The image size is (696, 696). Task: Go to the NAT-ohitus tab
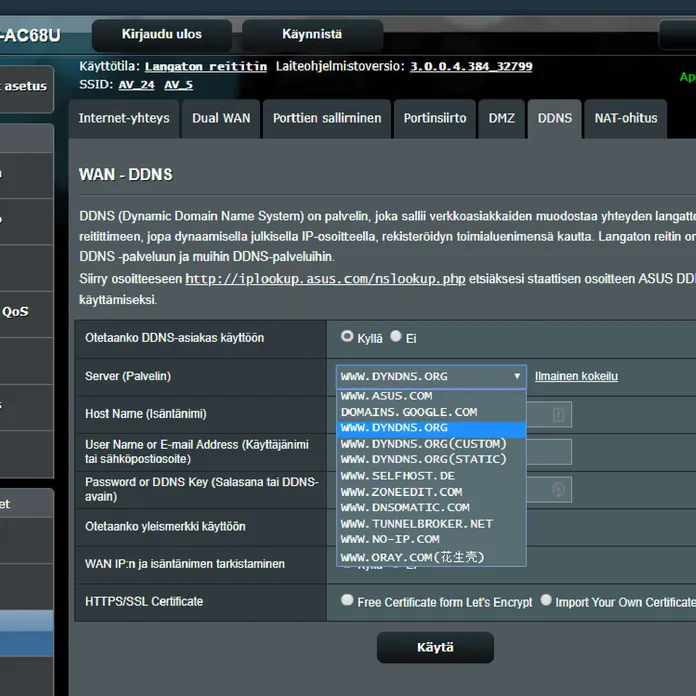click(626, 118)
